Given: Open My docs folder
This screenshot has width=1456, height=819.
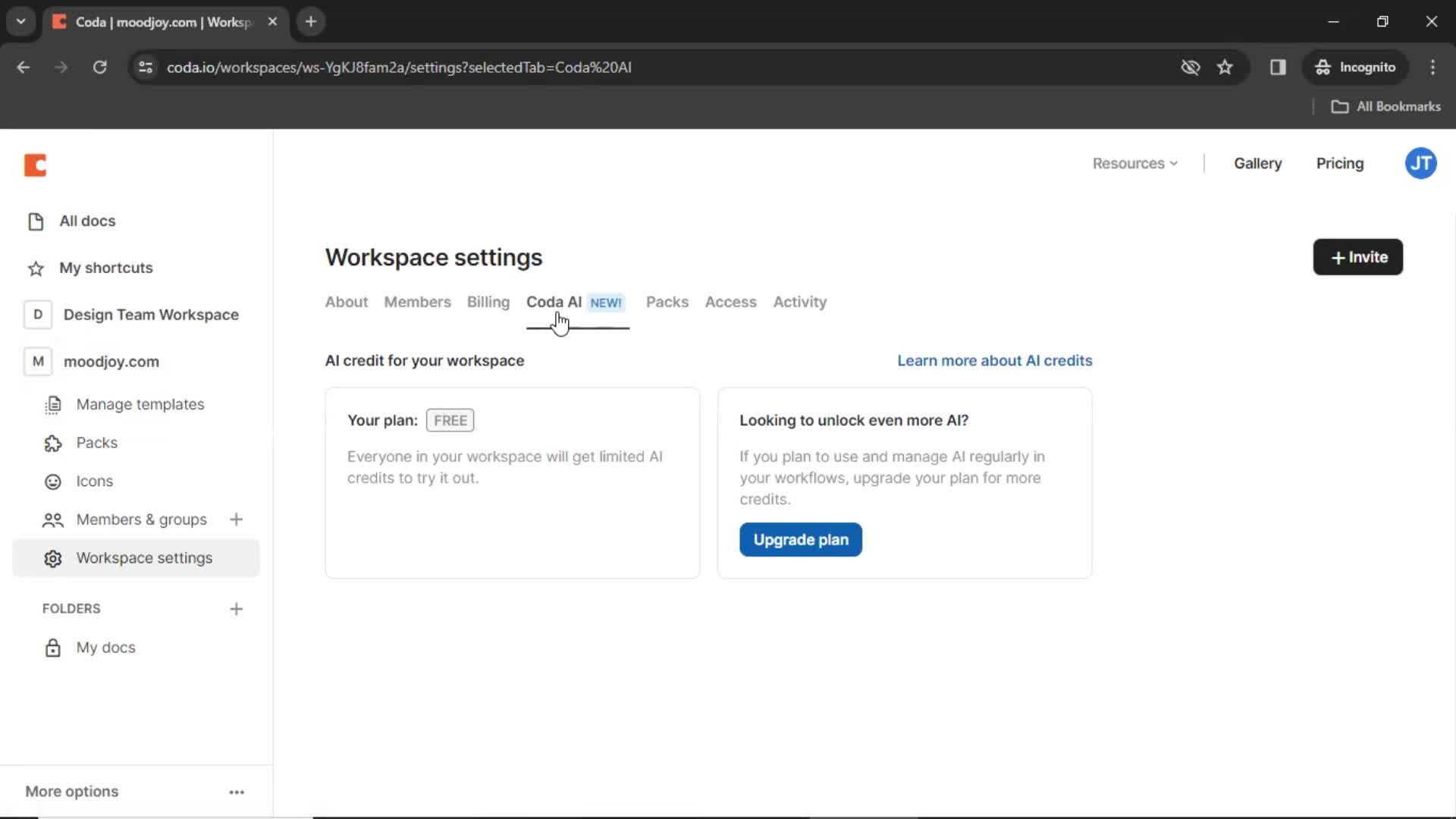Looking at the screenshot, I should (136, 648).
